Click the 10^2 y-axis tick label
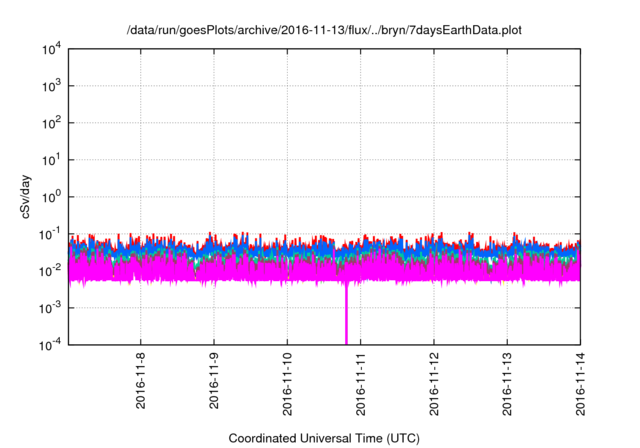This screenshot has width=640, height=448. click(52, 123)
